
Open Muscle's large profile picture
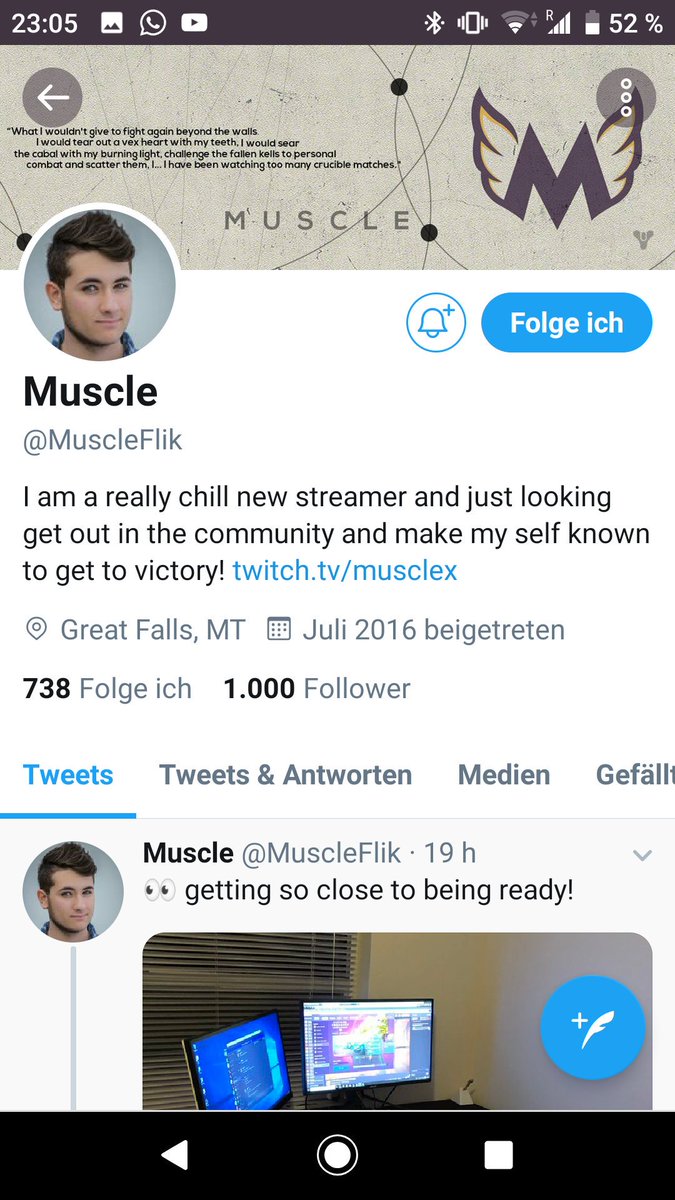coord(100,286)
